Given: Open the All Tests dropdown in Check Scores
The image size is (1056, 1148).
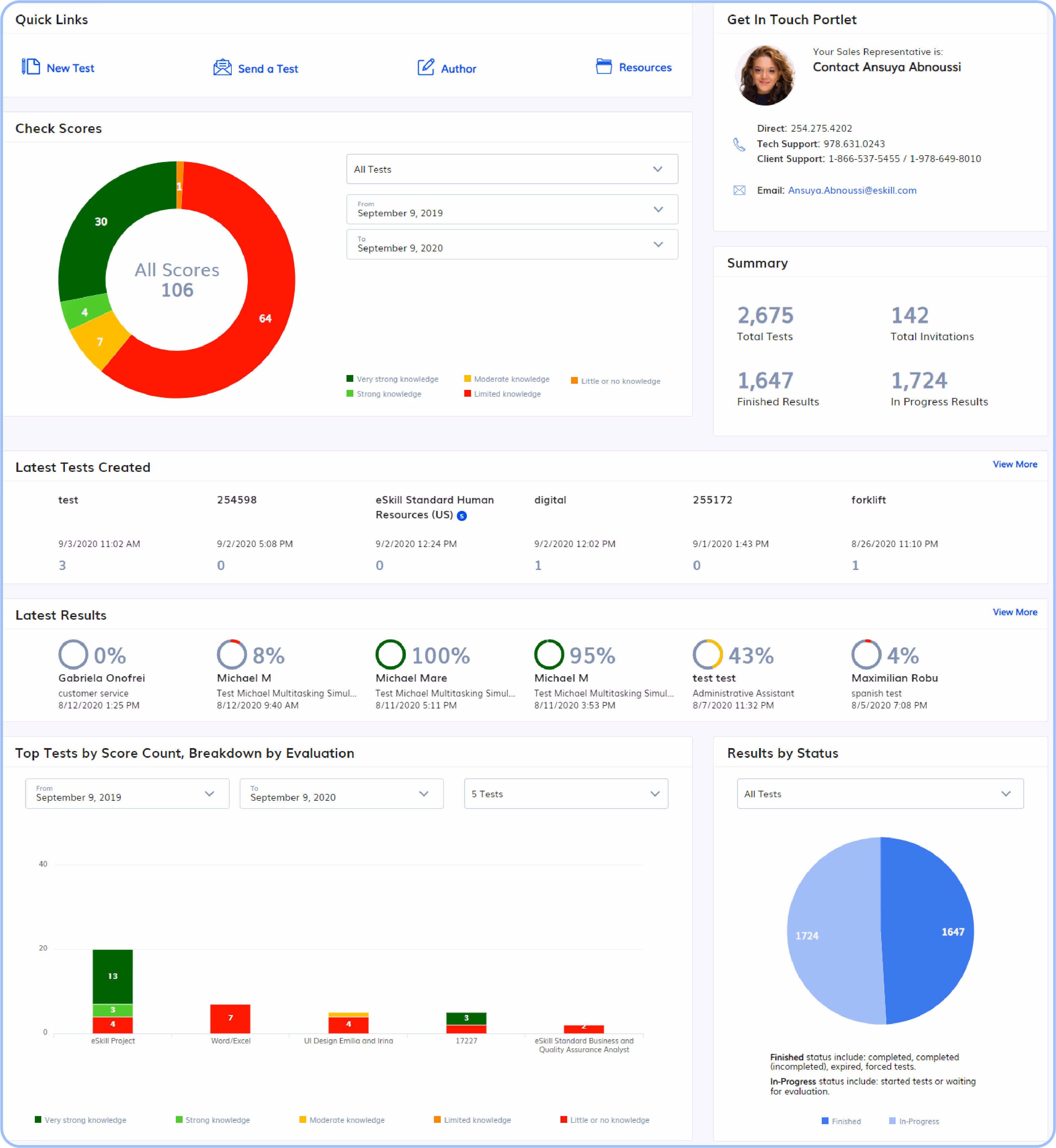Looking at the screenshot, I should [x=512, y=169].
